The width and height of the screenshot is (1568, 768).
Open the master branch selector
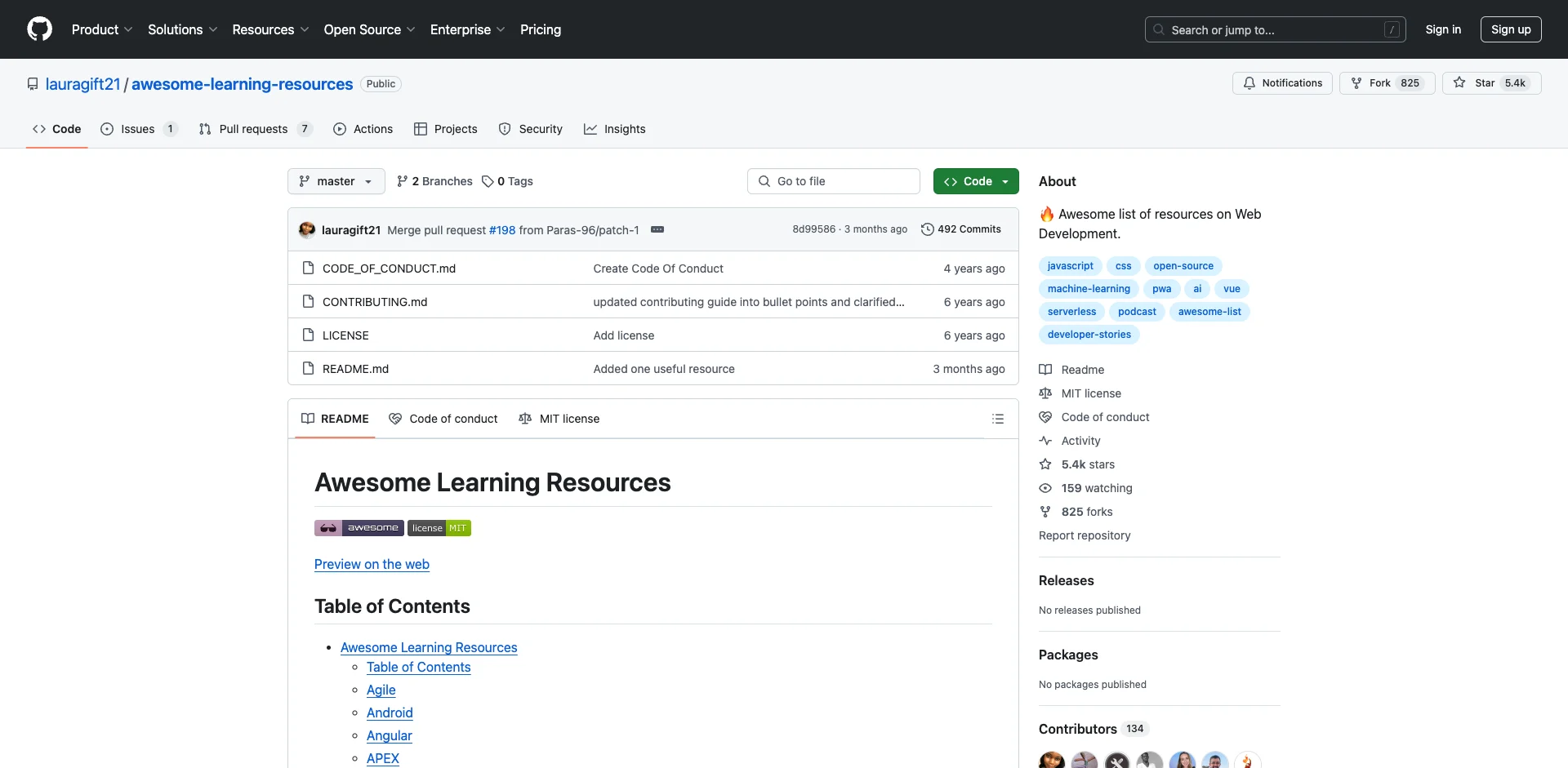point(336,181)
